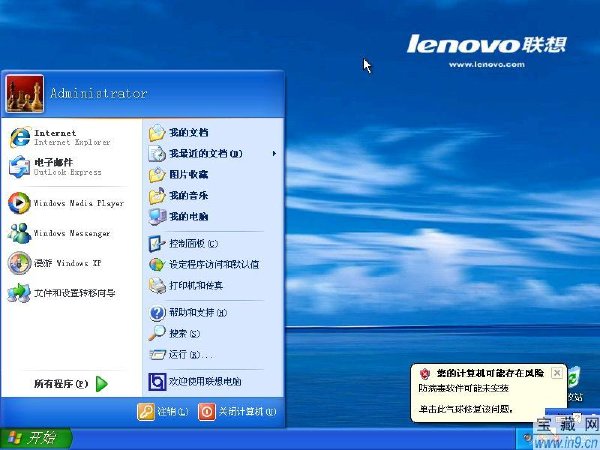Click the 电子邮件 label text
The width and height of the screenshot is (600, 450).
click(53, 163)
